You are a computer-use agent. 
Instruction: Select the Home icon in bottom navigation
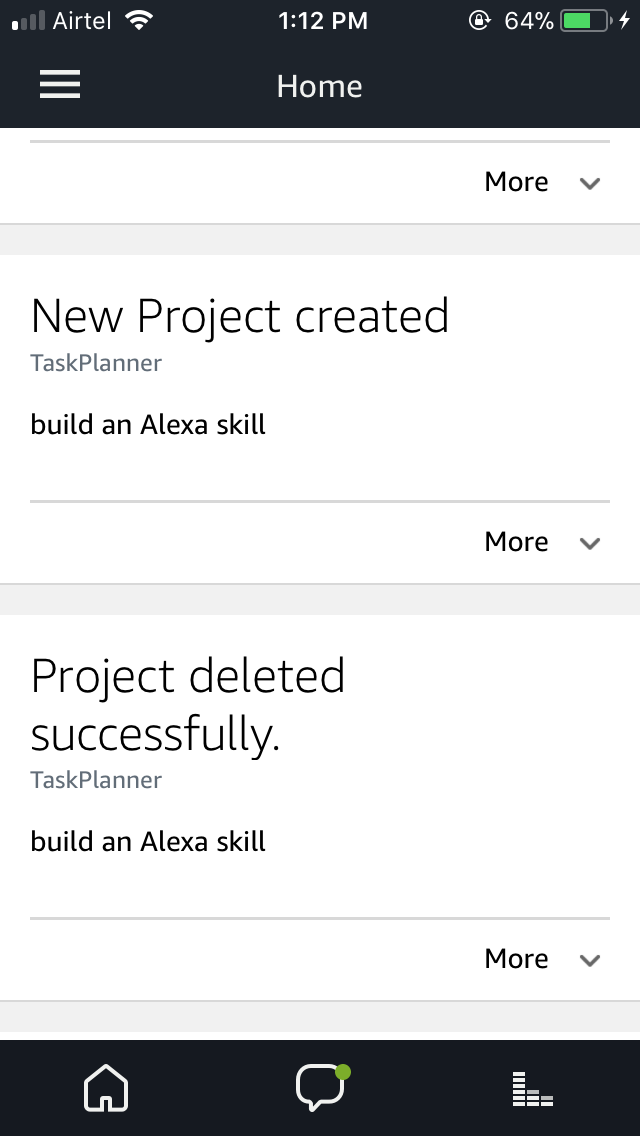(x=106, y=1088)
